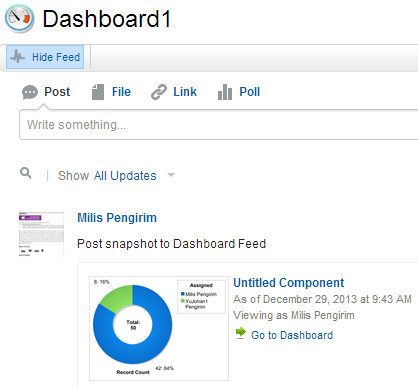418x387 pixels.
Task: Click the Show All Updates filter text
Action: click(107, 176)
